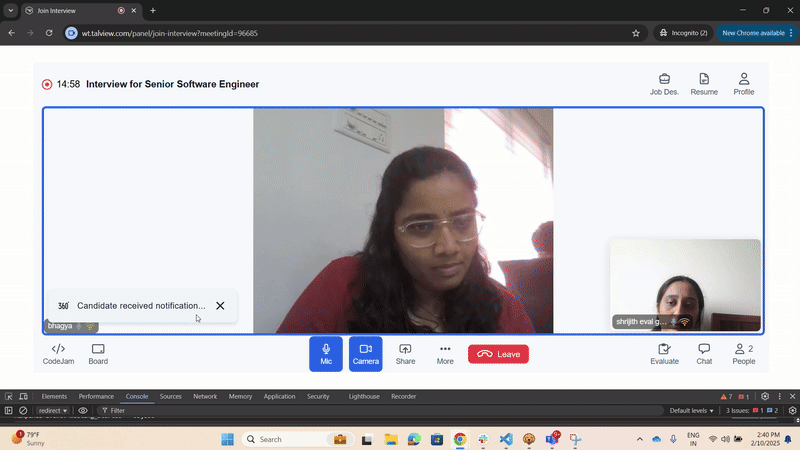This screenshot has height=450, width=800.
Task: Leave the interview call
Action: click(x=498, y=354)
